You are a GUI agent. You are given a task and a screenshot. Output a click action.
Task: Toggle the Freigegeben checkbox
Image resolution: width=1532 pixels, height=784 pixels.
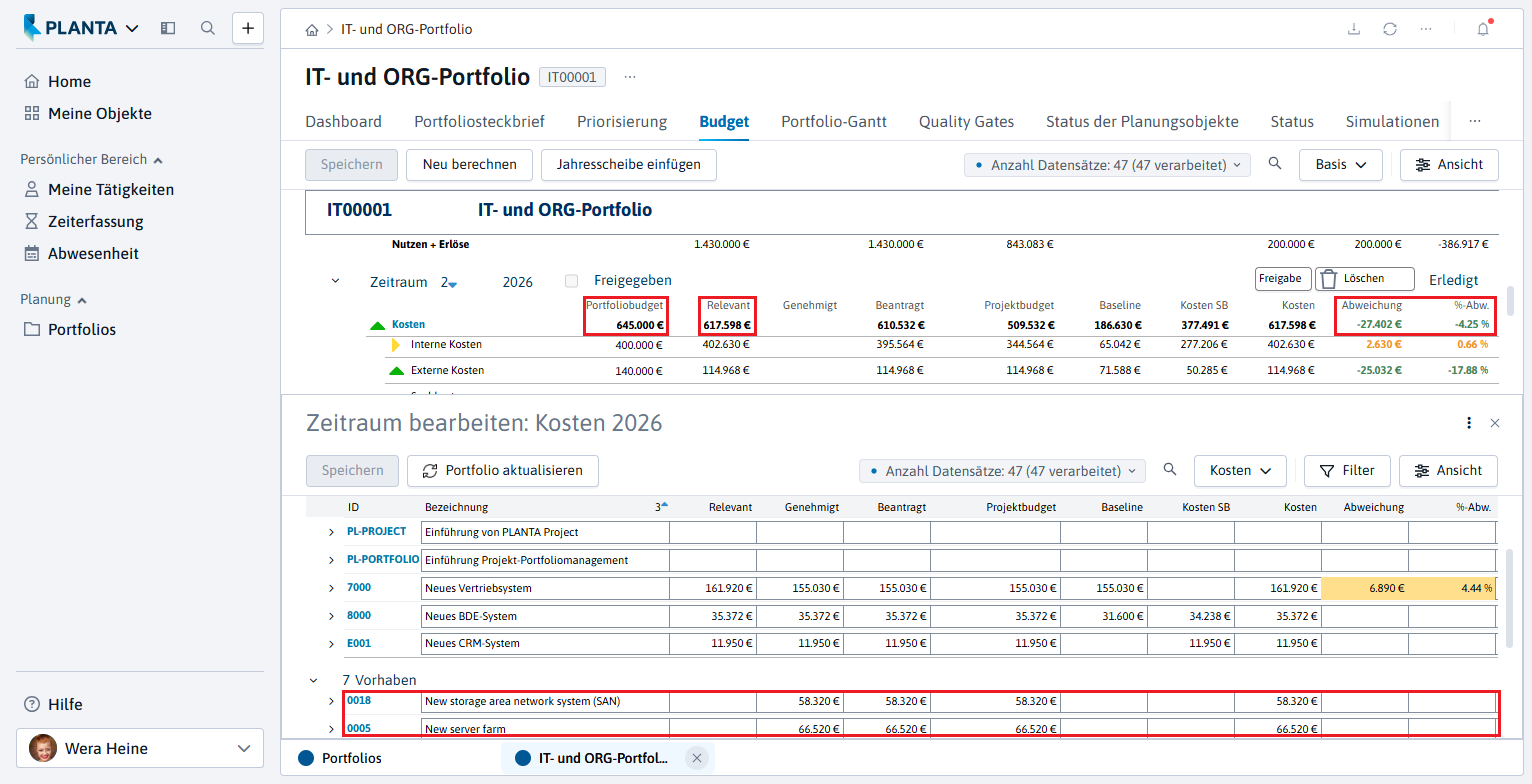pos(571,281)
